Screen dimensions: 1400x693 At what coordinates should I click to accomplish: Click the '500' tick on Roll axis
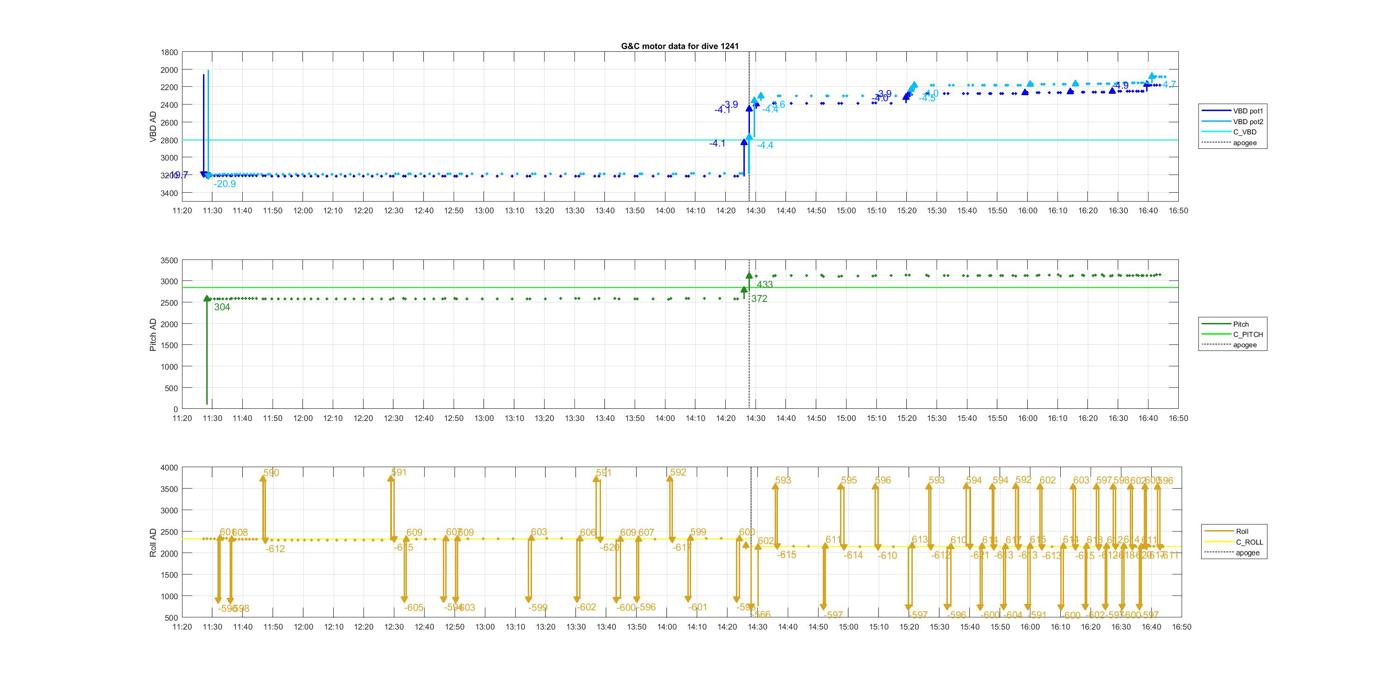172,617
